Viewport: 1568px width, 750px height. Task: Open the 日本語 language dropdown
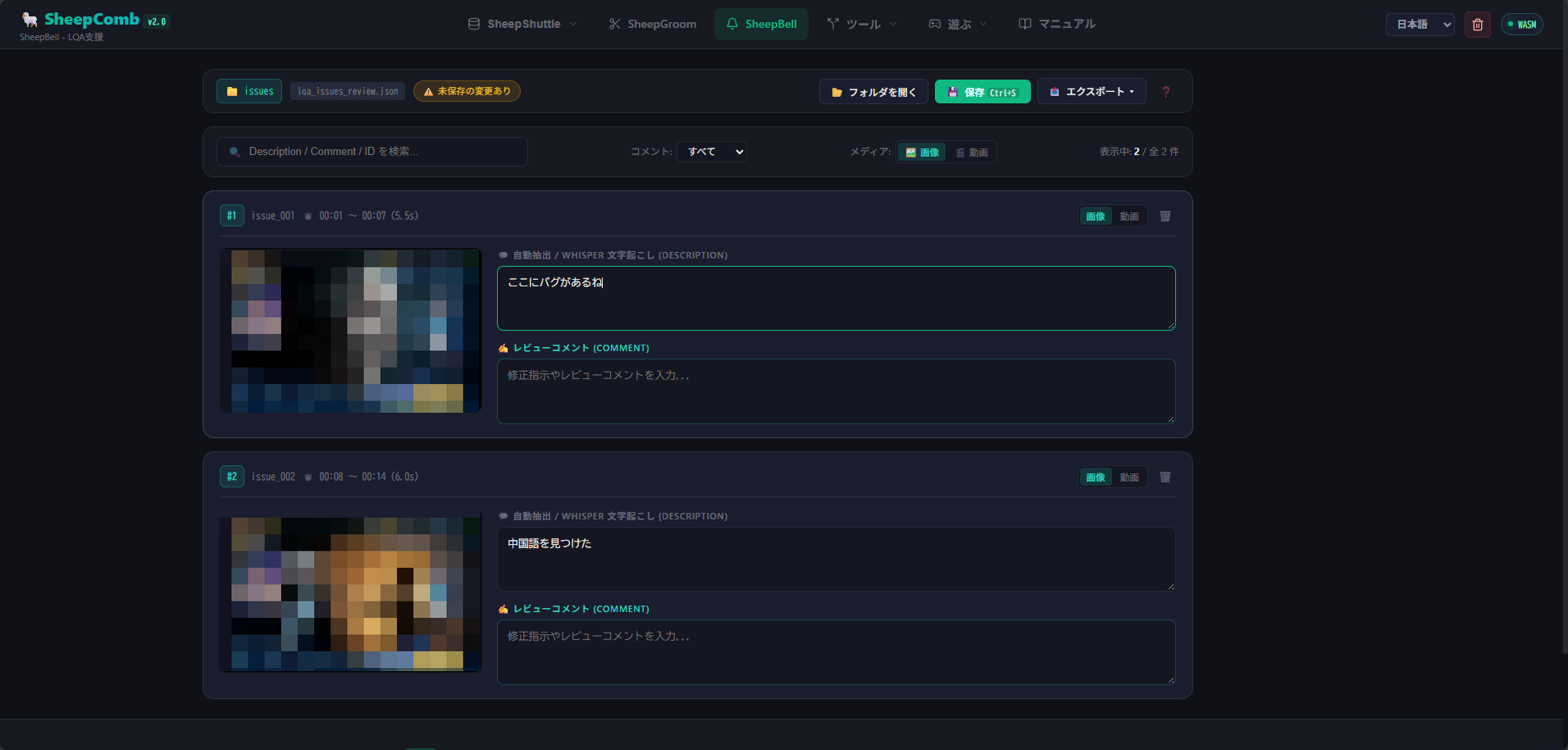[x=1420, y=25]
